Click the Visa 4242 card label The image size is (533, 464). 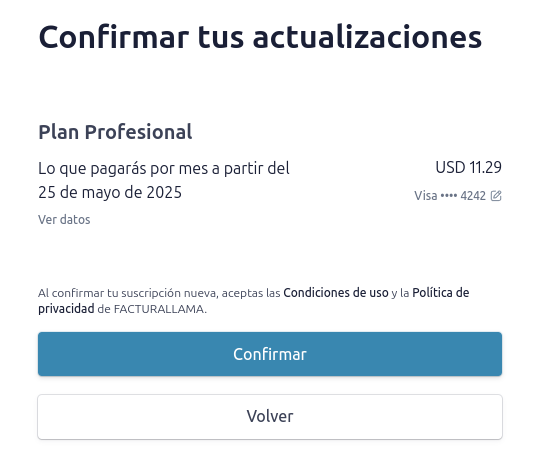tap(450, 196)
